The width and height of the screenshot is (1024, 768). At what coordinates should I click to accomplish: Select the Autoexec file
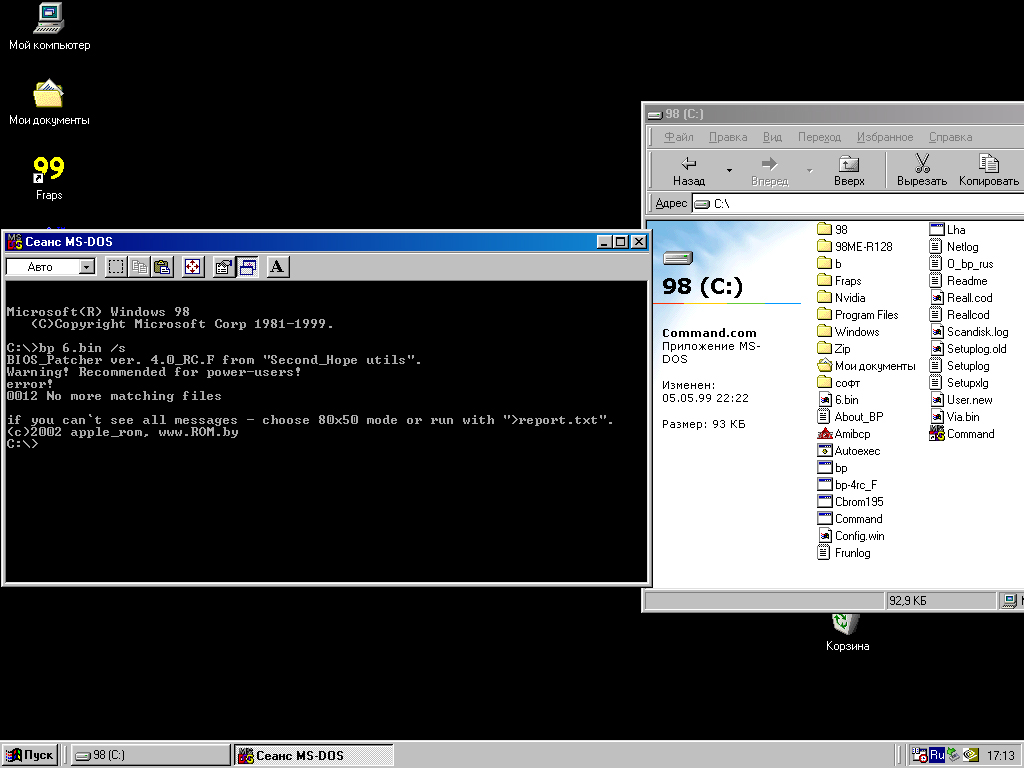click(849, 451)
